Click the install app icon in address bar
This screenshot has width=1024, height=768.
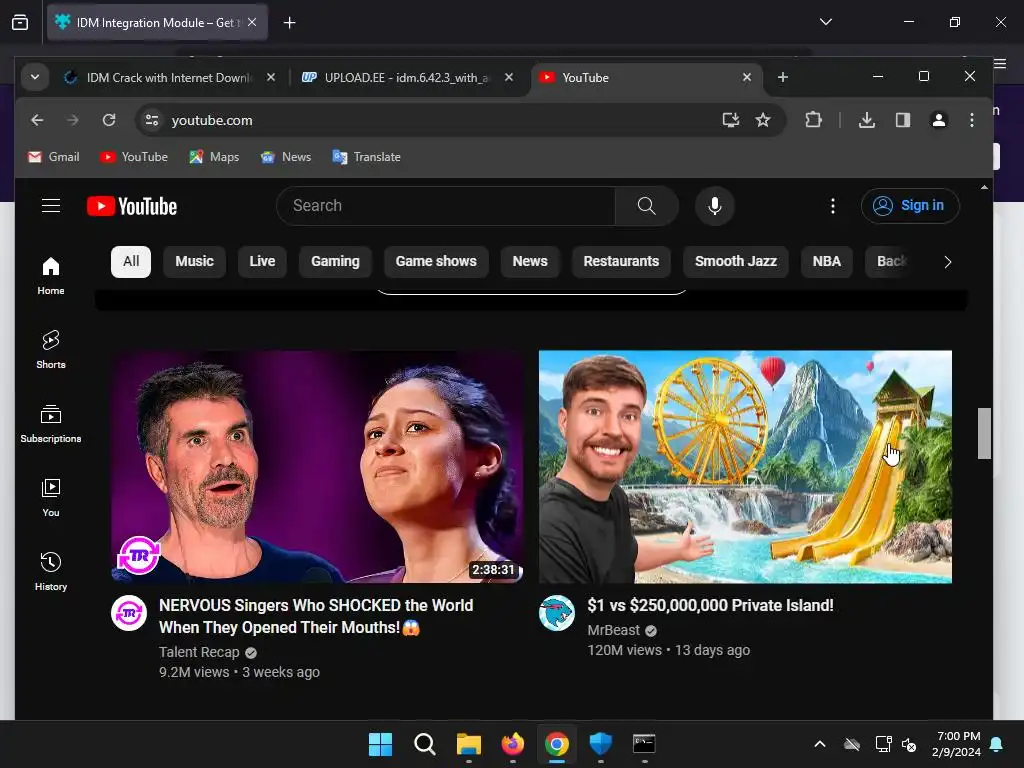coord(731,120)
